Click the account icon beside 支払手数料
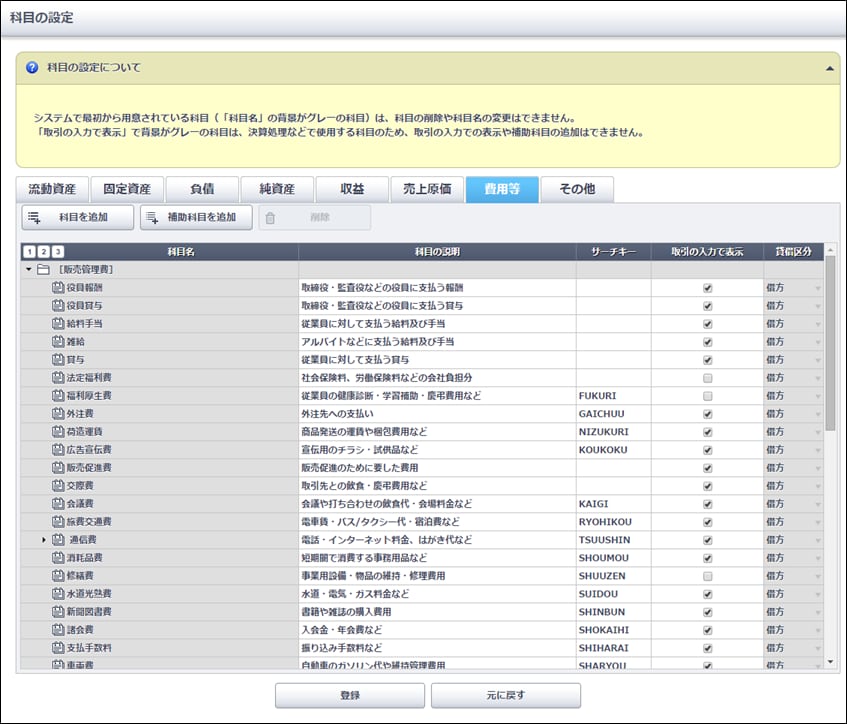Viewport: 847px width, 724px height. point(57,648)
